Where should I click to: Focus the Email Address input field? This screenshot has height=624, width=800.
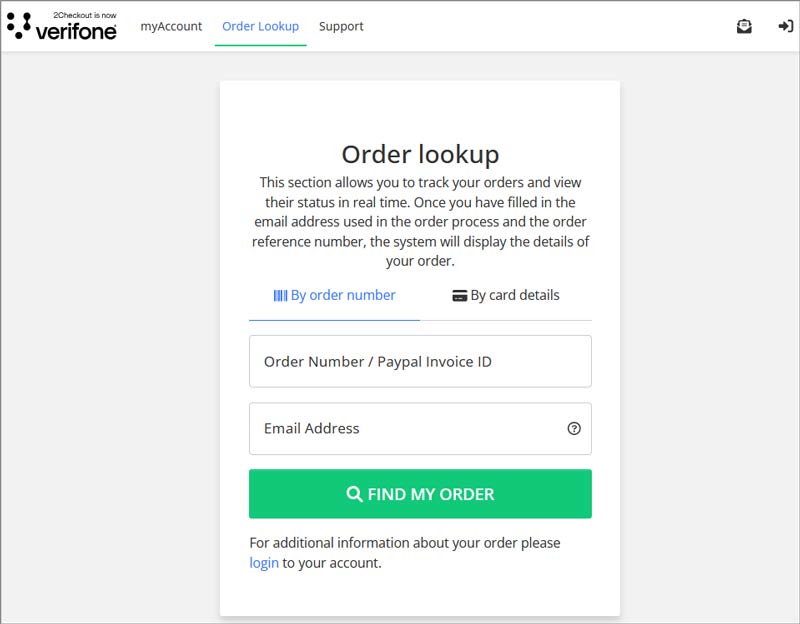[420, 428]
